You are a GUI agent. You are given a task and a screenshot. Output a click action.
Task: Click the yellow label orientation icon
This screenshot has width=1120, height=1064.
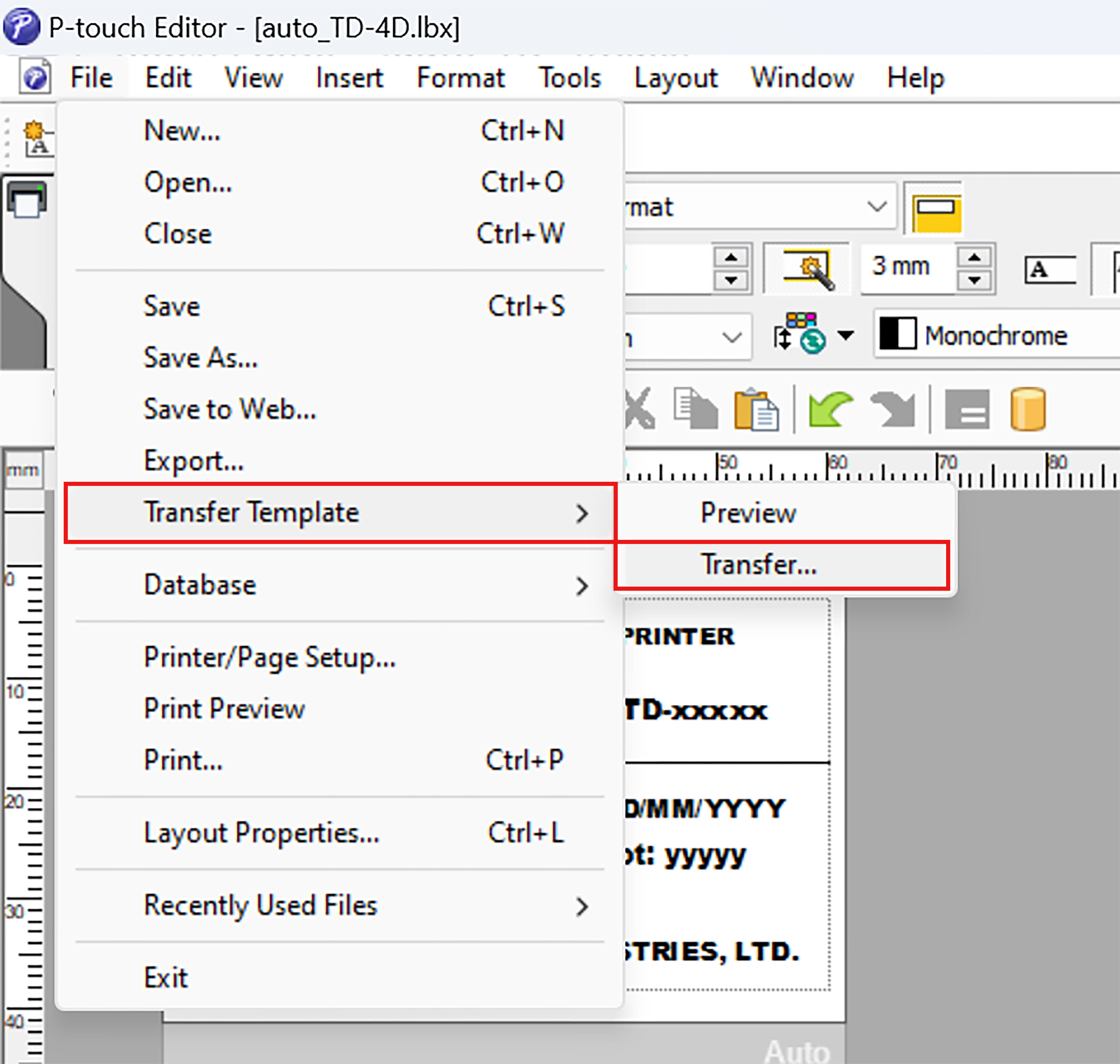pyautogui.click(x=936, y=212)
